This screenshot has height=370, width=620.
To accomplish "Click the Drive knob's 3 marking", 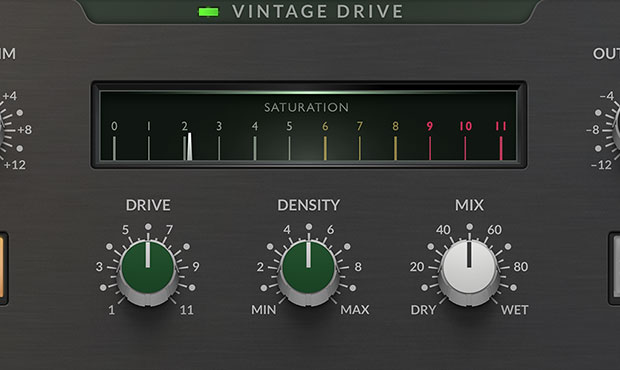I will (x=99, y=267).
